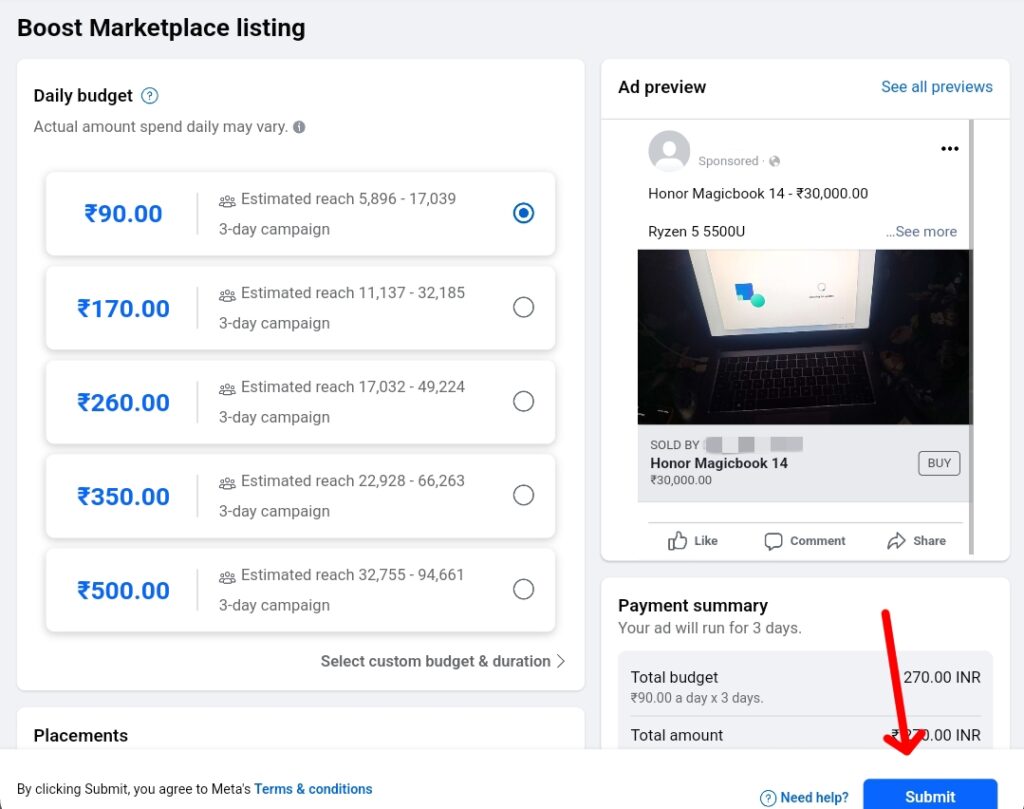The width and height of the screenshot is (1024, 809).
Task: Click info icon beside 'Actual amount spend daily may vary'
Action: 299,127
